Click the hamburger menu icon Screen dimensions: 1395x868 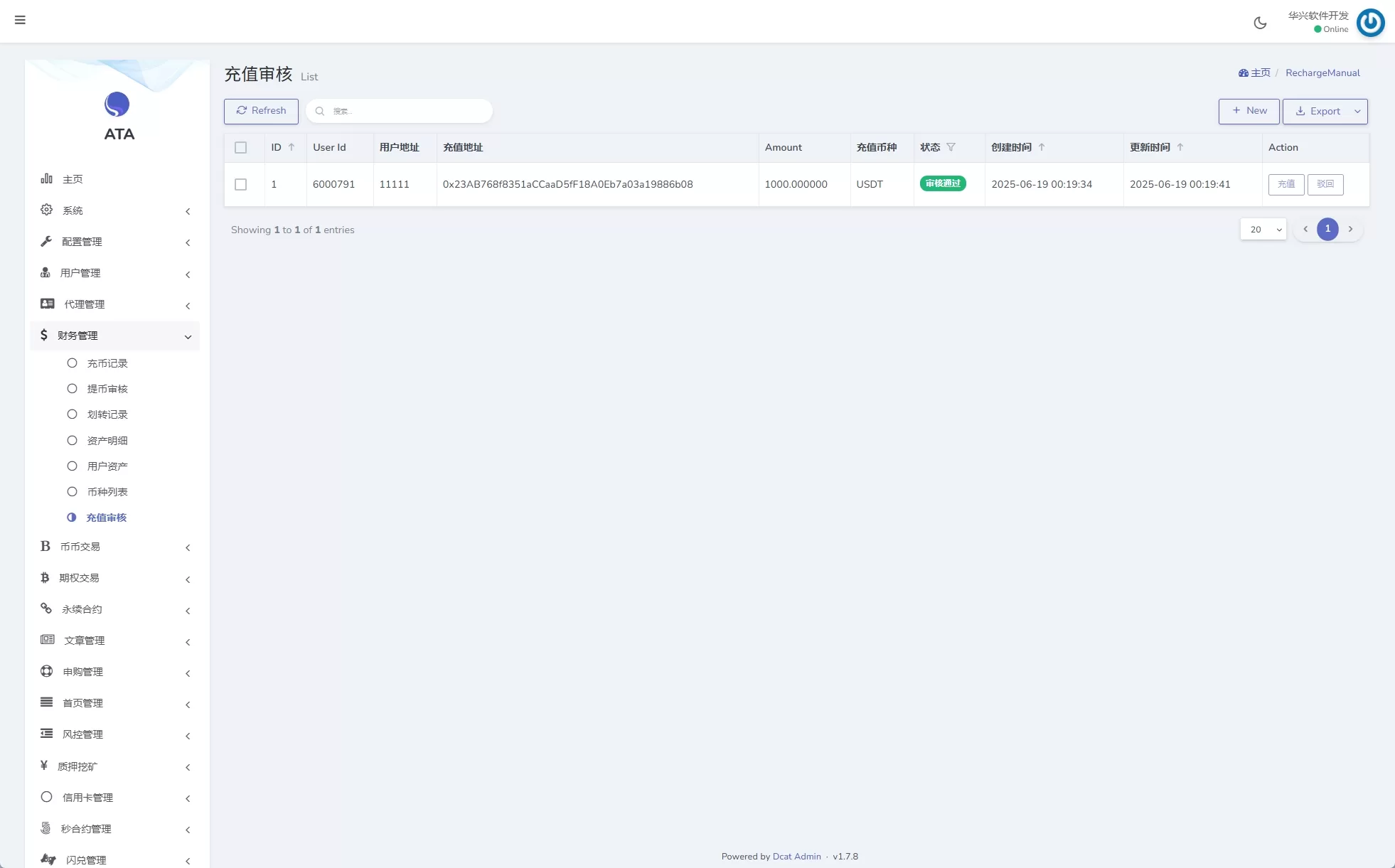[x=20, y=20]
